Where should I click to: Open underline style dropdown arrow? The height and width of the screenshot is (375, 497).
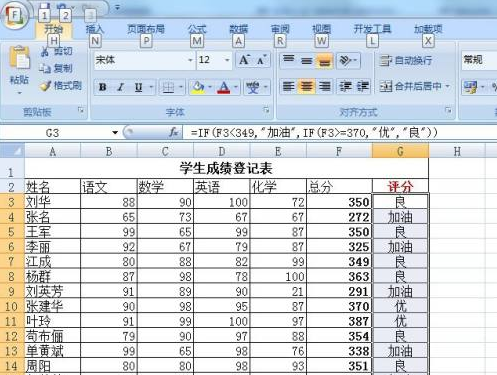(151, 87)
